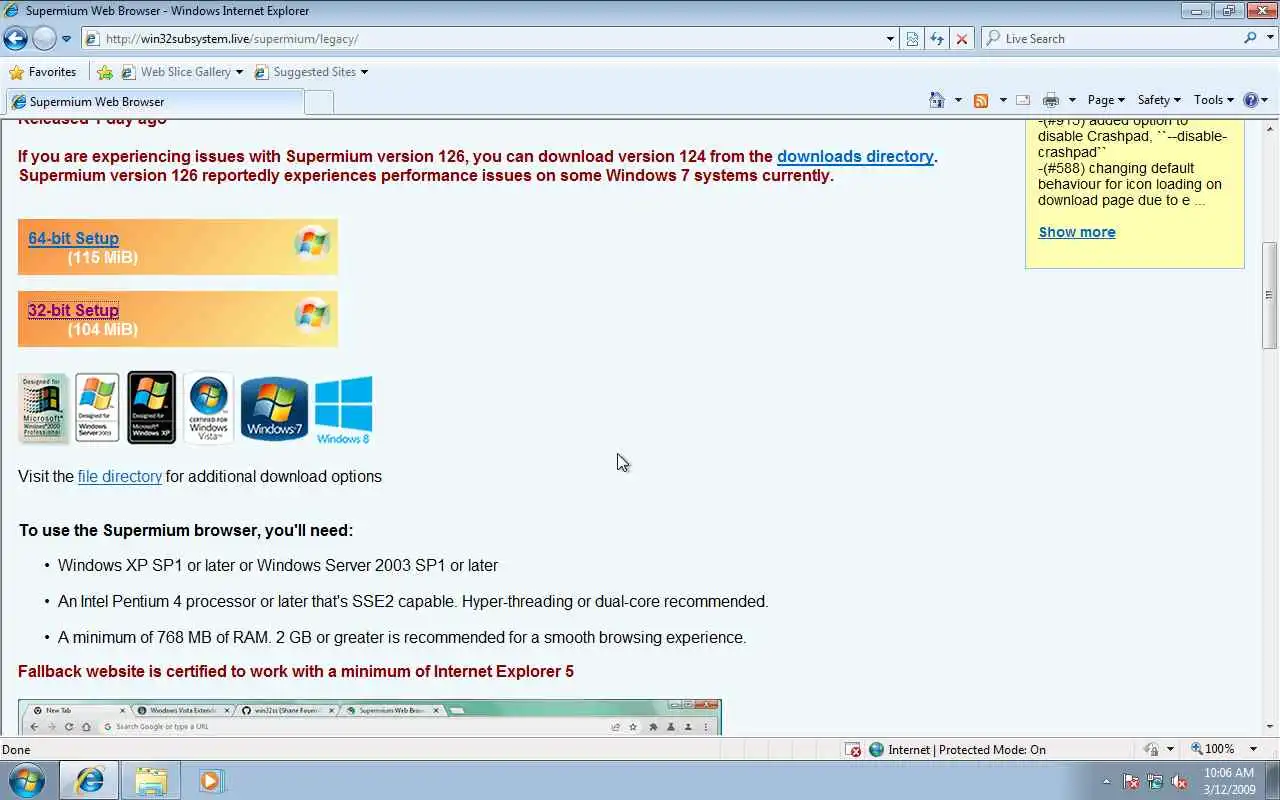Click Windows logo beside 32-bit Setup
The height and width of the screenshot is (800, 1280).
pos(312,315)
